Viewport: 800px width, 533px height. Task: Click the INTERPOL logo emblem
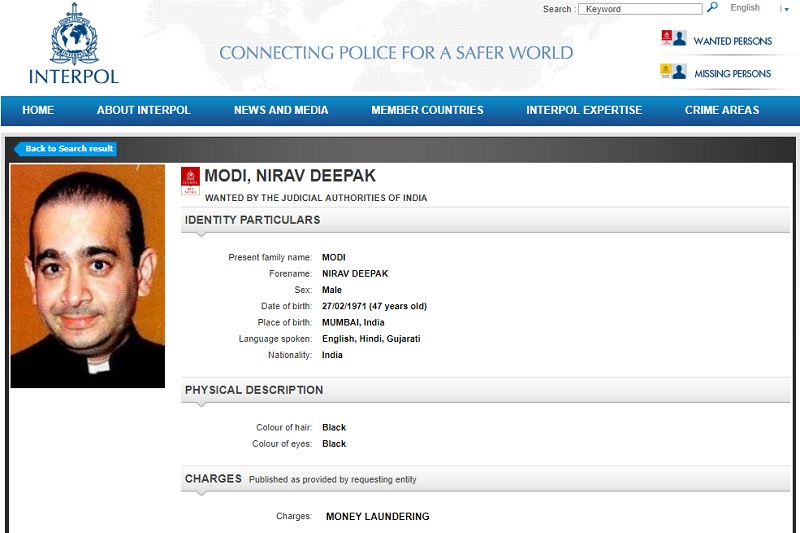pos(74,34)
